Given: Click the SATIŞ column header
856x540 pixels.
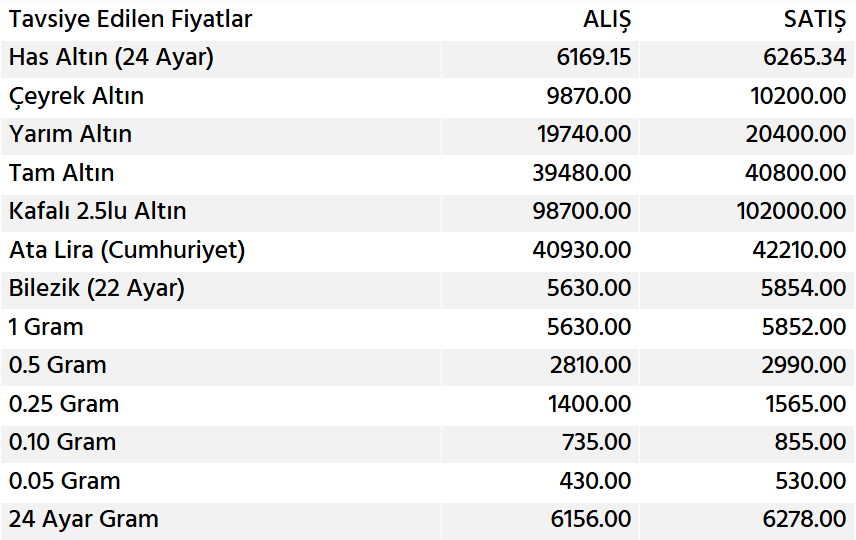Looking at the screenshot, I should click(814, 19).
